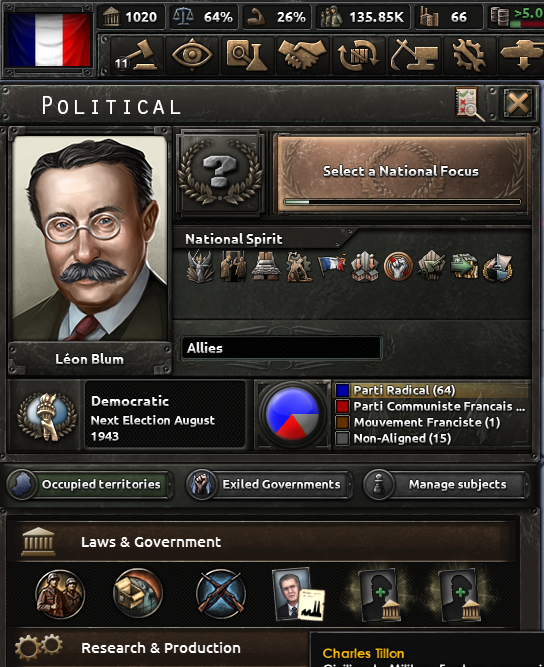This screenshot has height=667, width=544.
Task: Open Occupied territories
Action: (x=89, y=485)
